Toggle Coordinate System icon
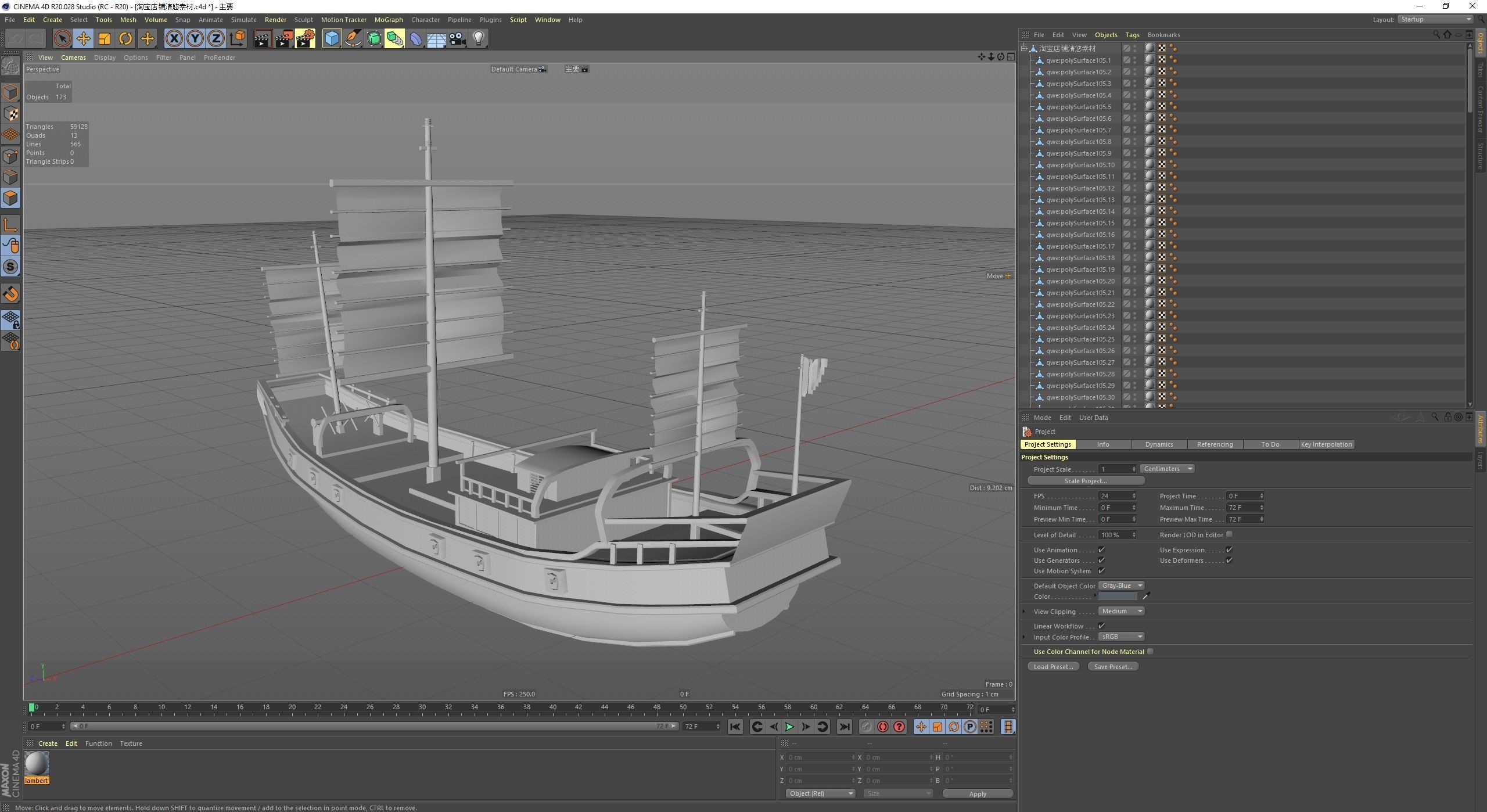The width and height of the screenshot is (1487, 812). [x=237, y=39]
